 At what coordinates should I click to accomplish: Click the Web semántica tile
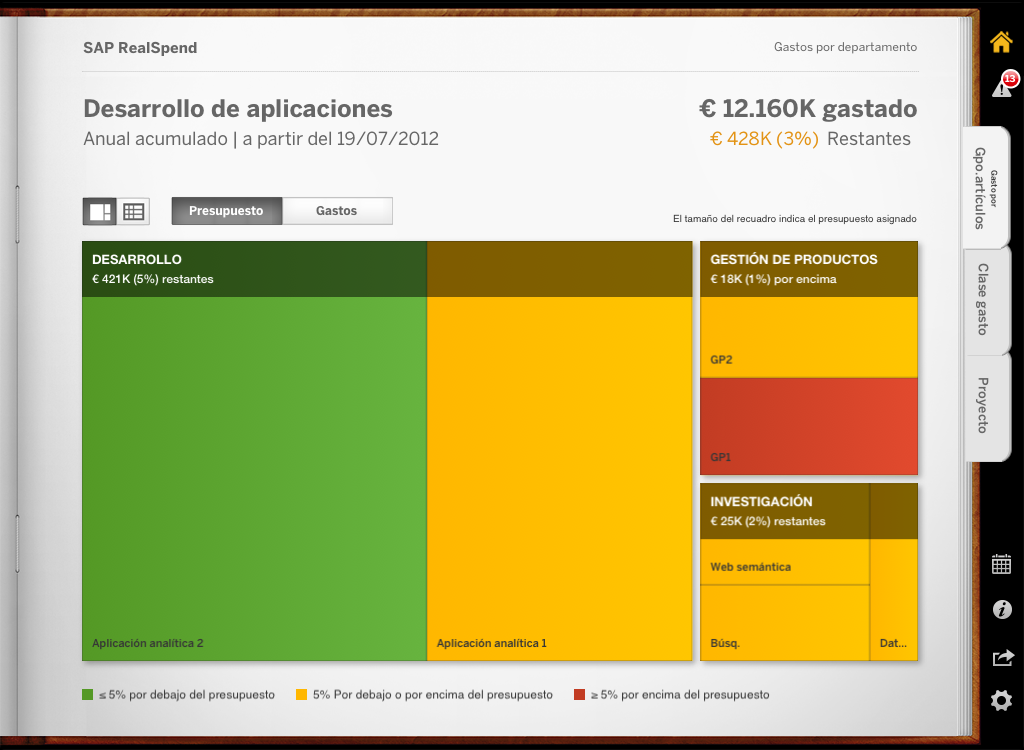[784, 562]
